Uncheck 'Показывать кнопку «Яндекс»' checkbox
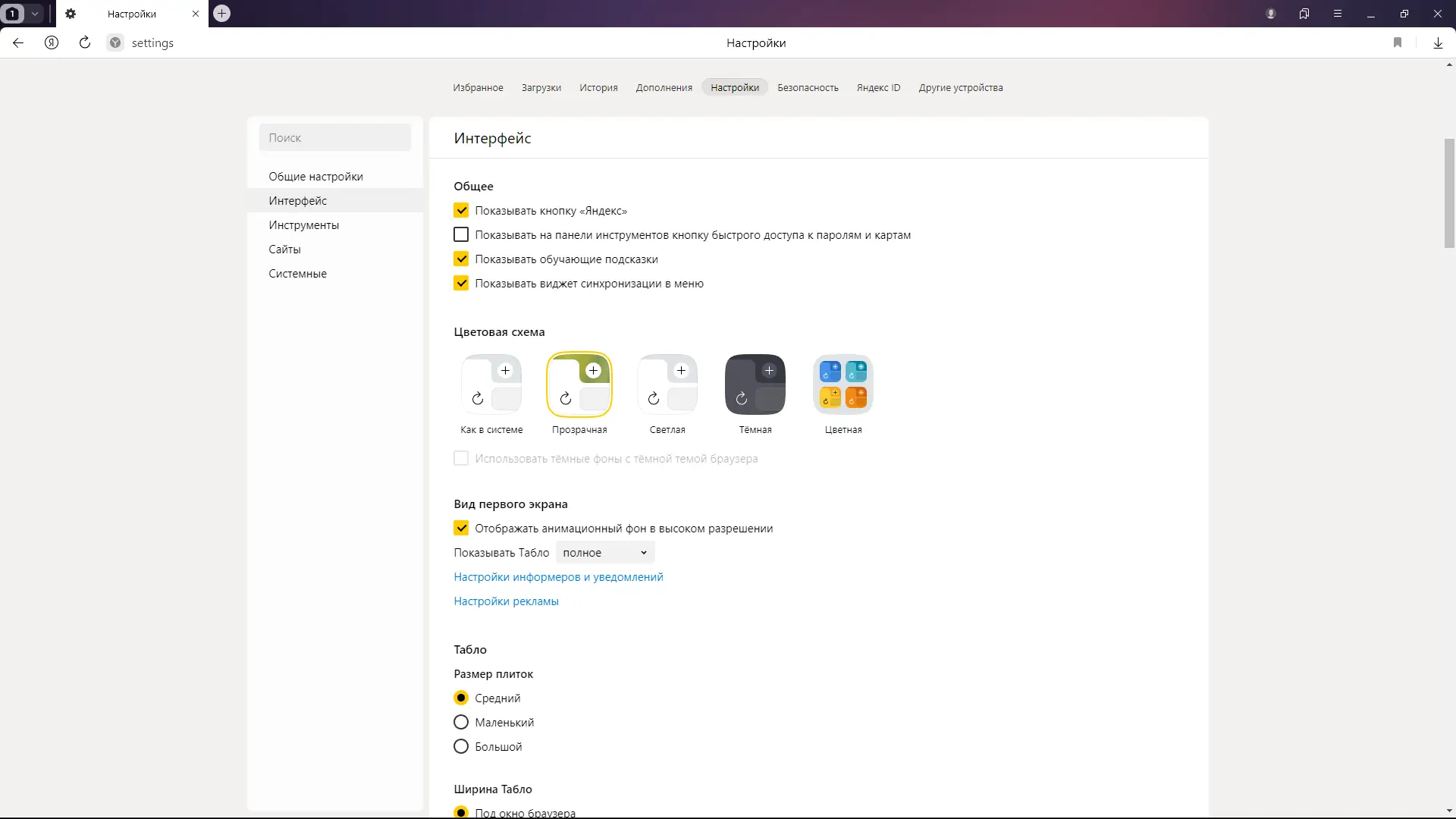Screen dimensions: 1456x819 (x=461, y=211)
